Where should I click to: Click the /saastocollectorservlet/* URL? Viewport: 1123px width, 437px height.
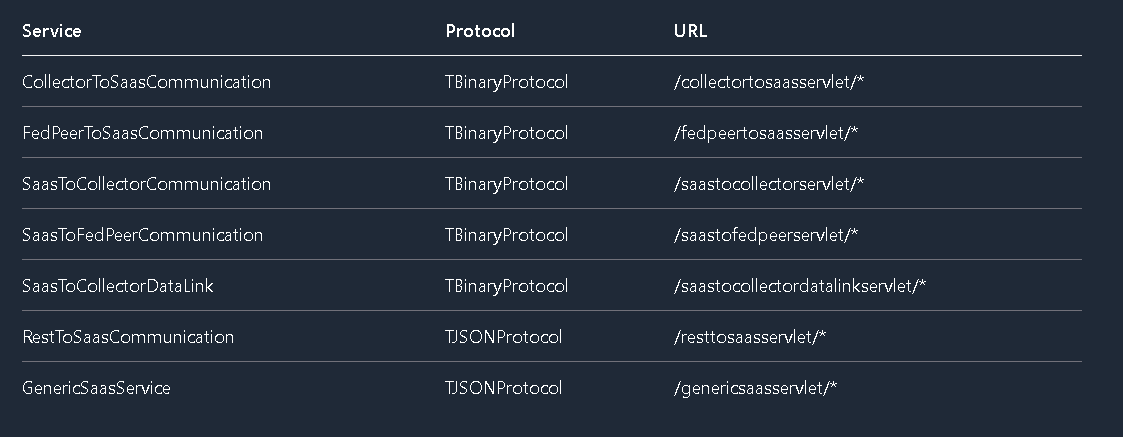[769, 183]
